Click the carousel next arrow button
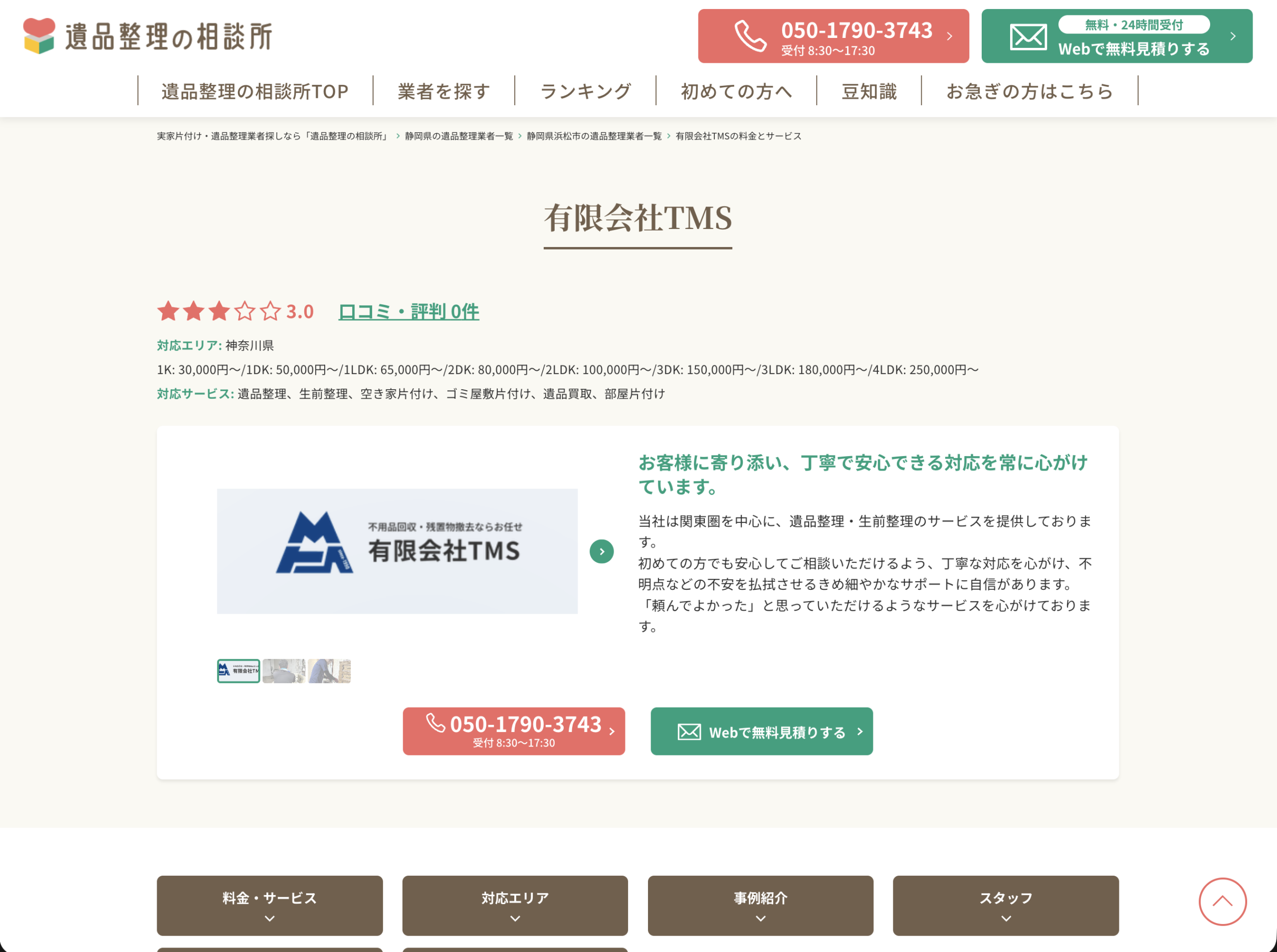 tap(602, 551)
